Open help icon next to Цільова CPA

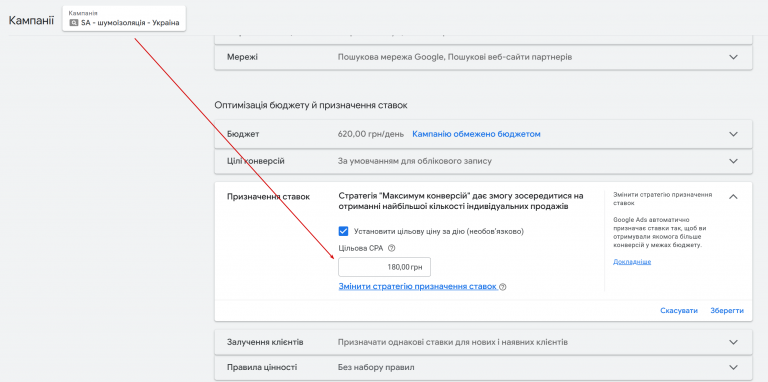[x=391, y=248]
